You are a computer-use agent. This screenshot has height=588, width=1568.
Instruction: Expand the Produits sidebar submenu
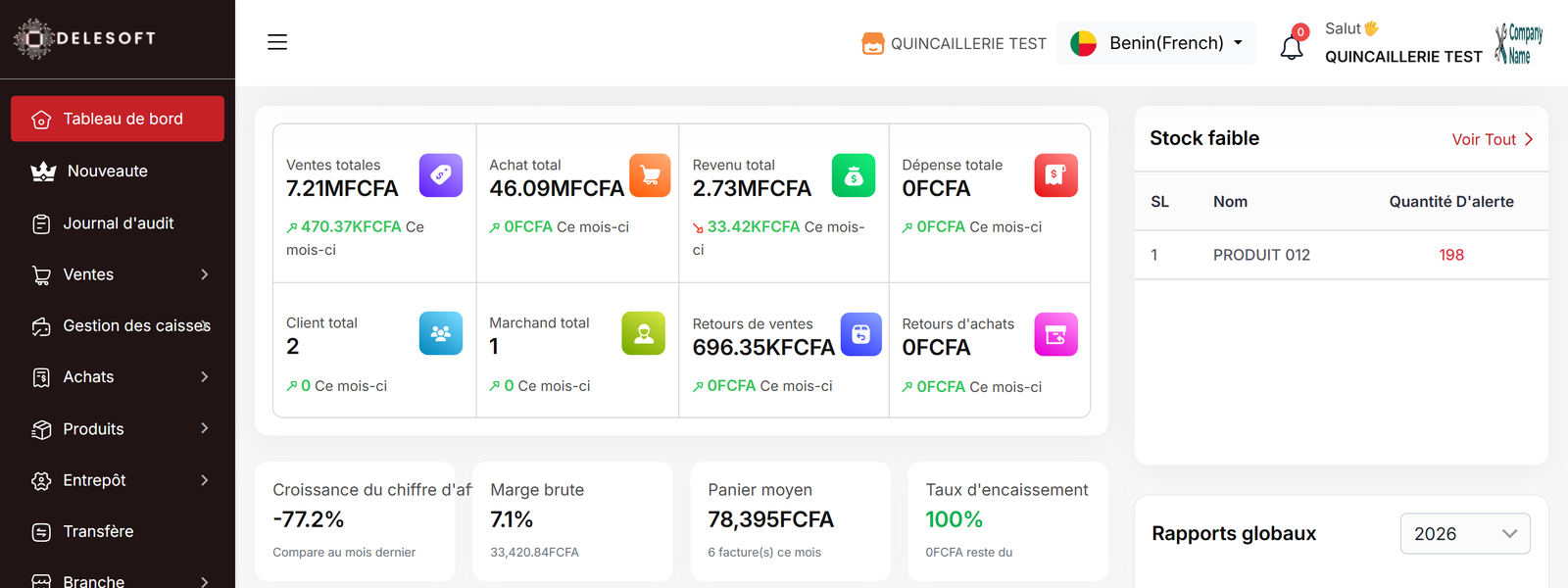pos(118,428)
